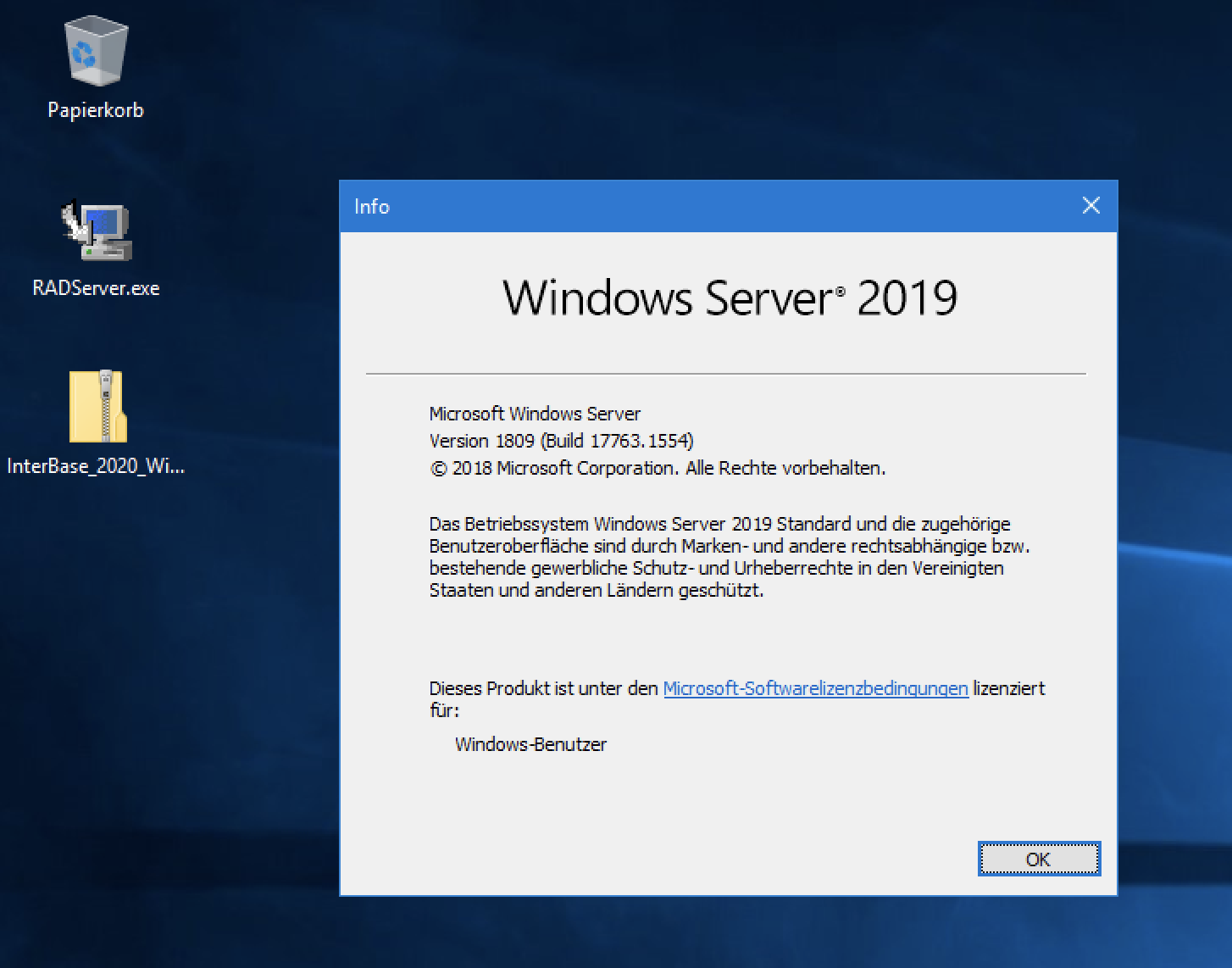Click the Papierkorb desktop label text
Screen dimensions: 1232x968
(96, 110)
